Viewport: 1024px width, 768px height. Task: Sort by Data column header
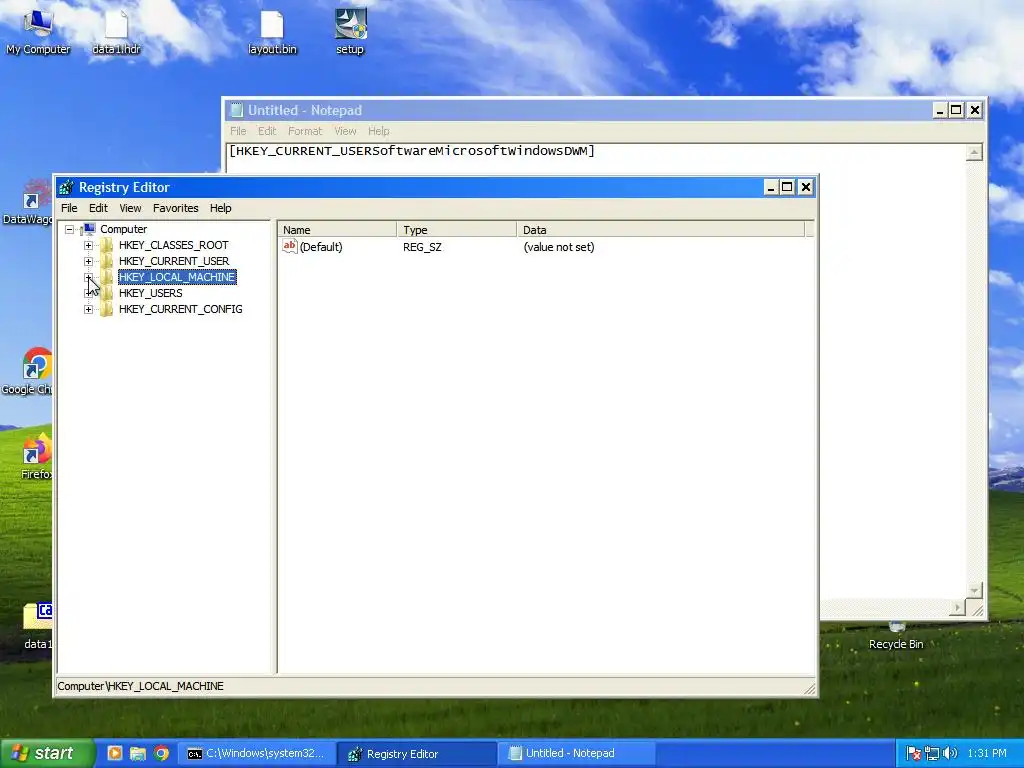[x=661, y=230]
